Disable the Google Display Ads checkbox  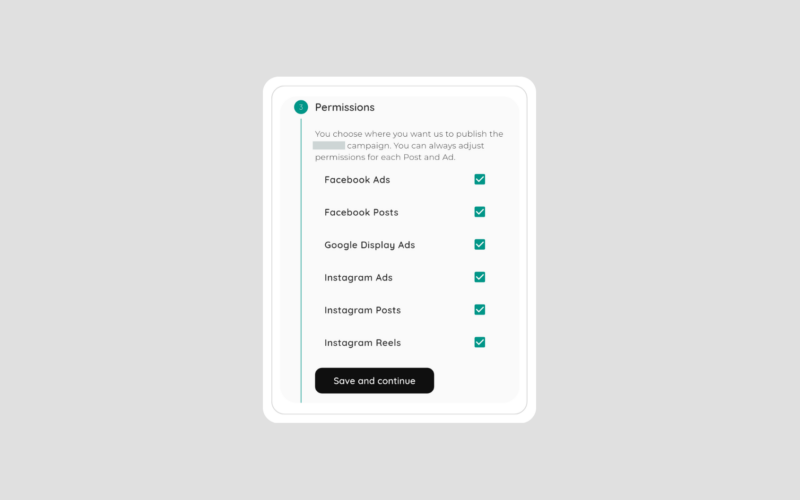[480, 244]
